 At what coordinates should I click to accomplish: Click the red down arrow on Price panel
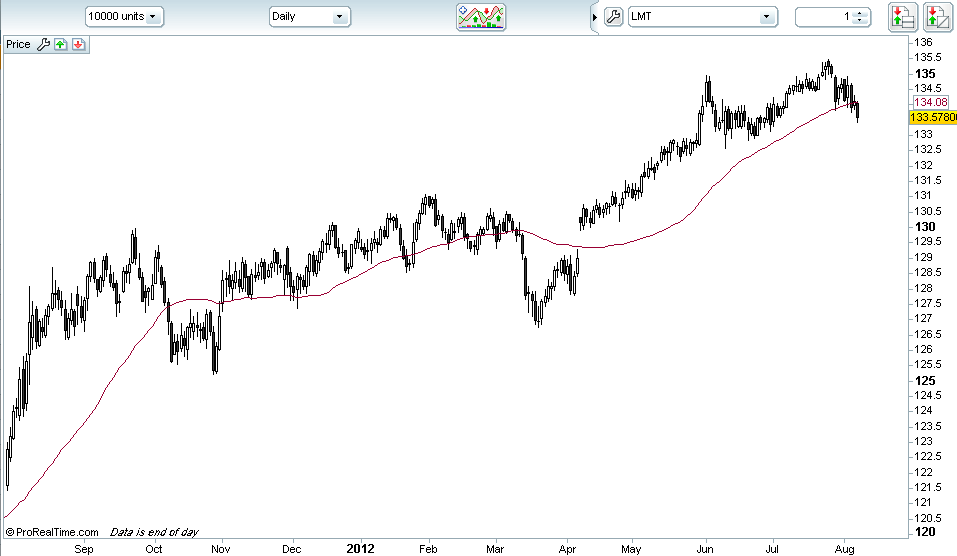[x=78, y=45]
